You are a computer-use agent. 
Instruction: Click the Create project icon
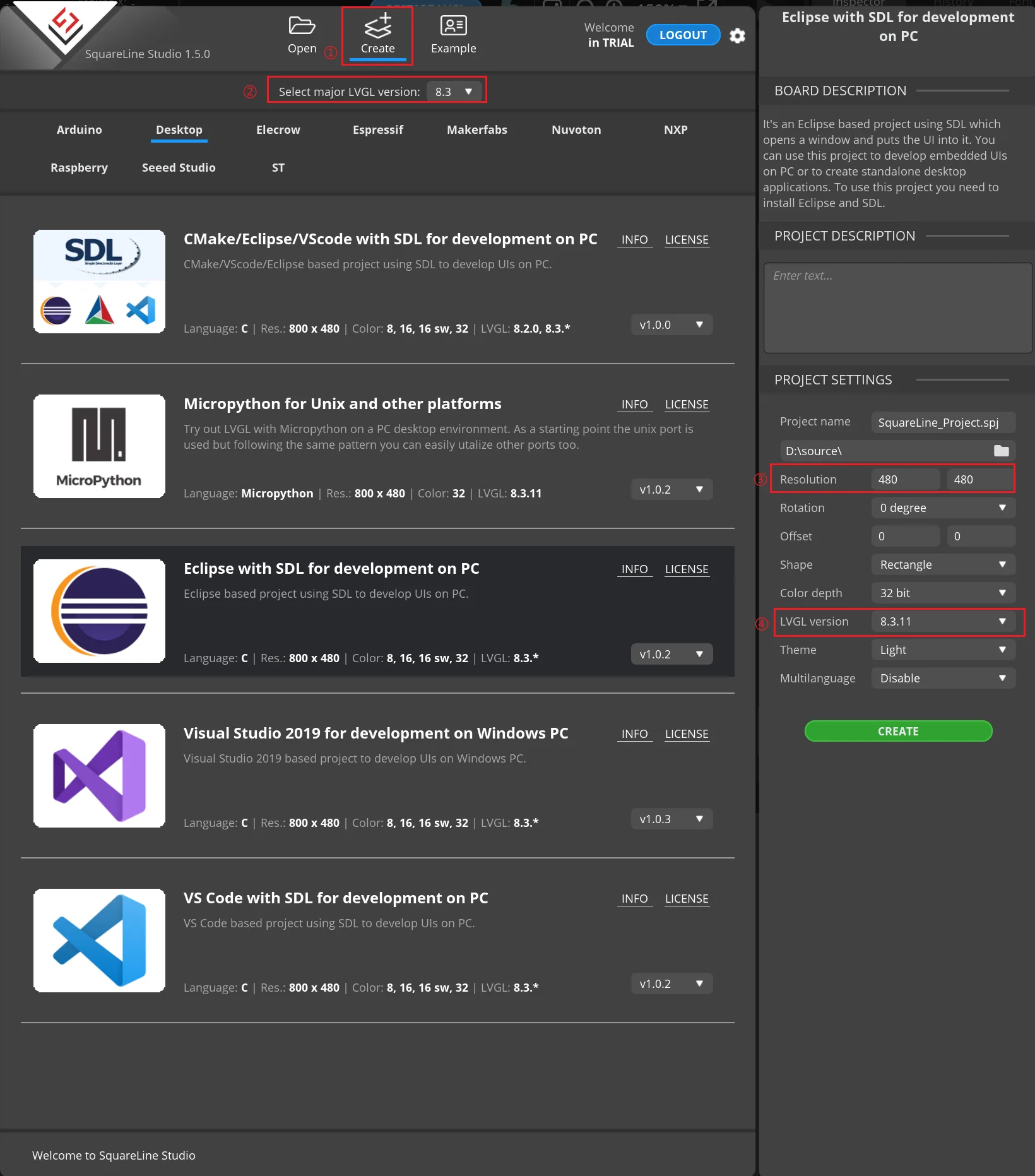coord(377,26)
